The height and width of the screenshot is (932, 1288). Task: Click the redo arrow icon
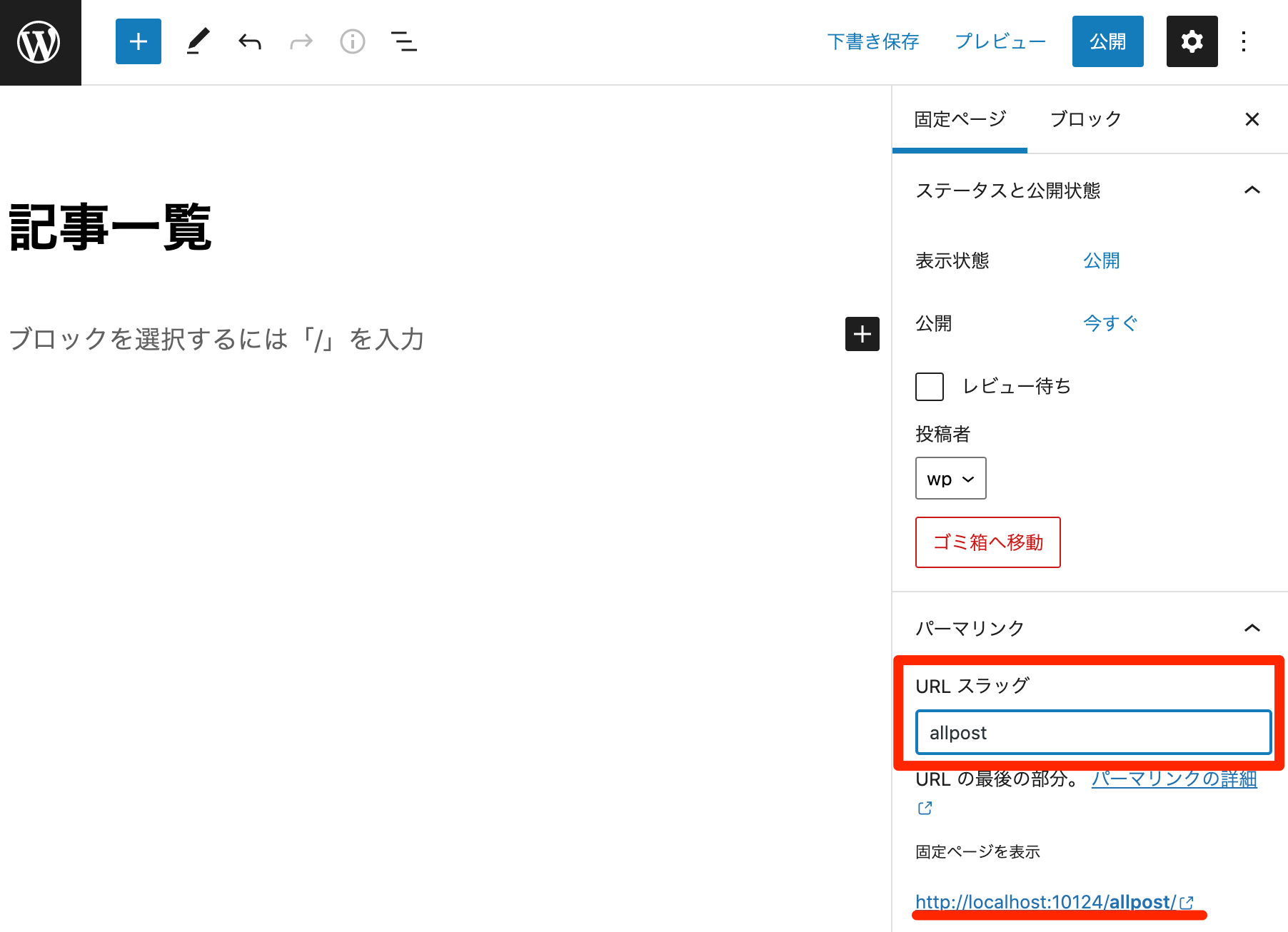[301, 41]
